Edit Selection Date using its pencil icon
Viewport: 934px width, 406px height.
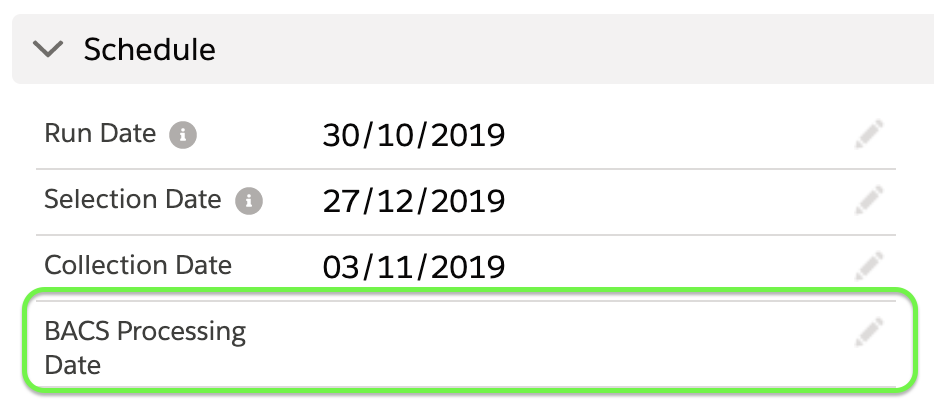[x=870, y=201]
